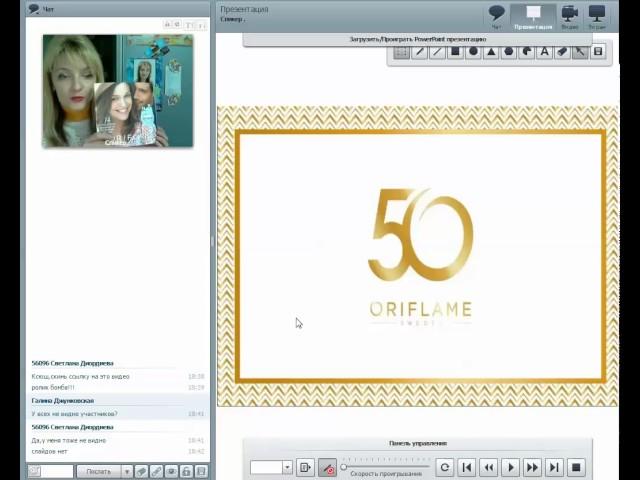Click the rewind button
Image resolution: width=640 pixels, height=480 pixels.
coord(489,467)
